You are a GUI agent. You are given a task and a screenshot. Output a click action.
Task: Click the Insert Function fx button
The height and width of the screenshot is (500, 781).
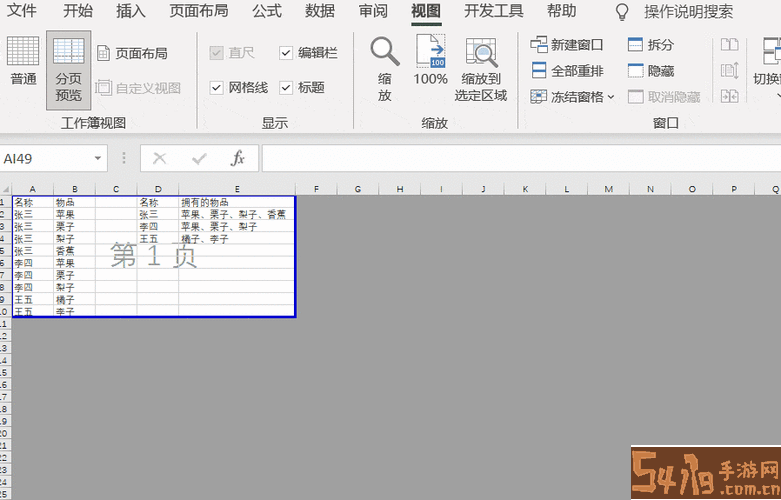point(238,158)
